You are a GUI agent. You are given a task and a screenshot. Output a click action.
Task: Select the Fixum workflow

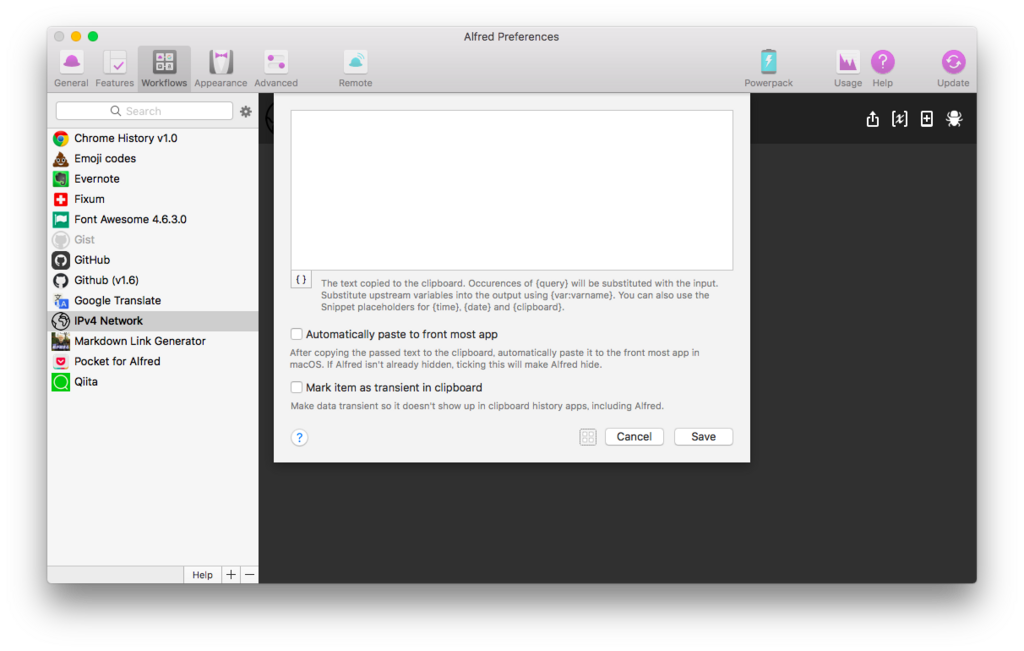[x=153, y=199]
